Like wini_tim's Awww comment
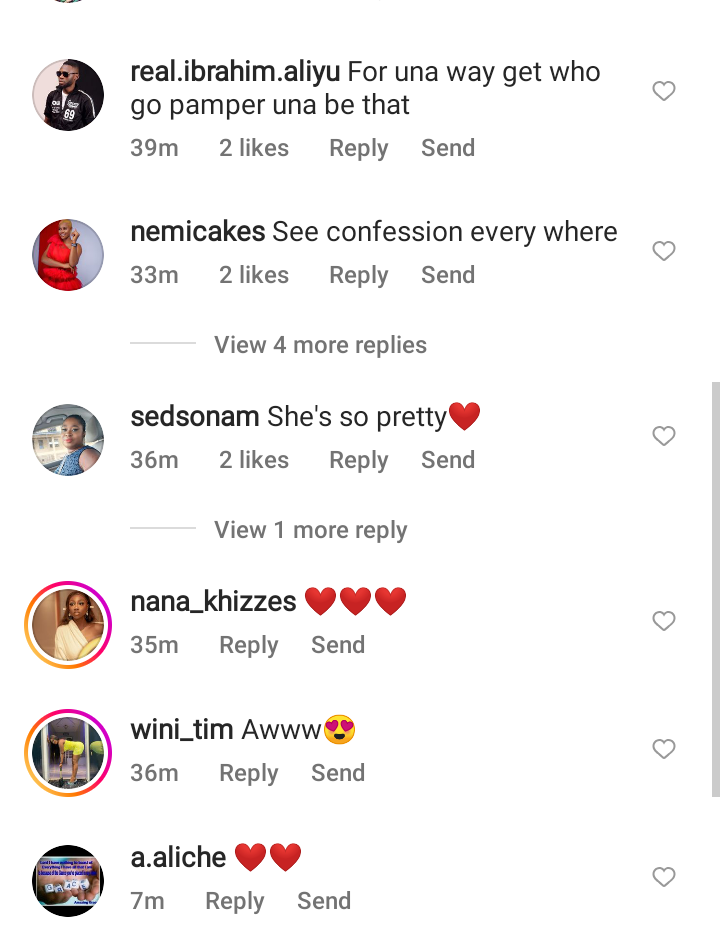 664,749
